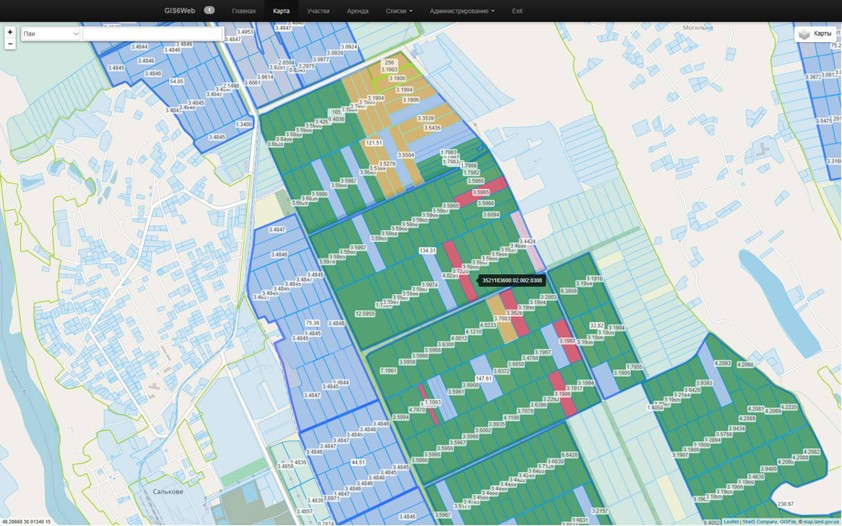
Task: Go to the Главная page
Action: click(x=243, y=10)
